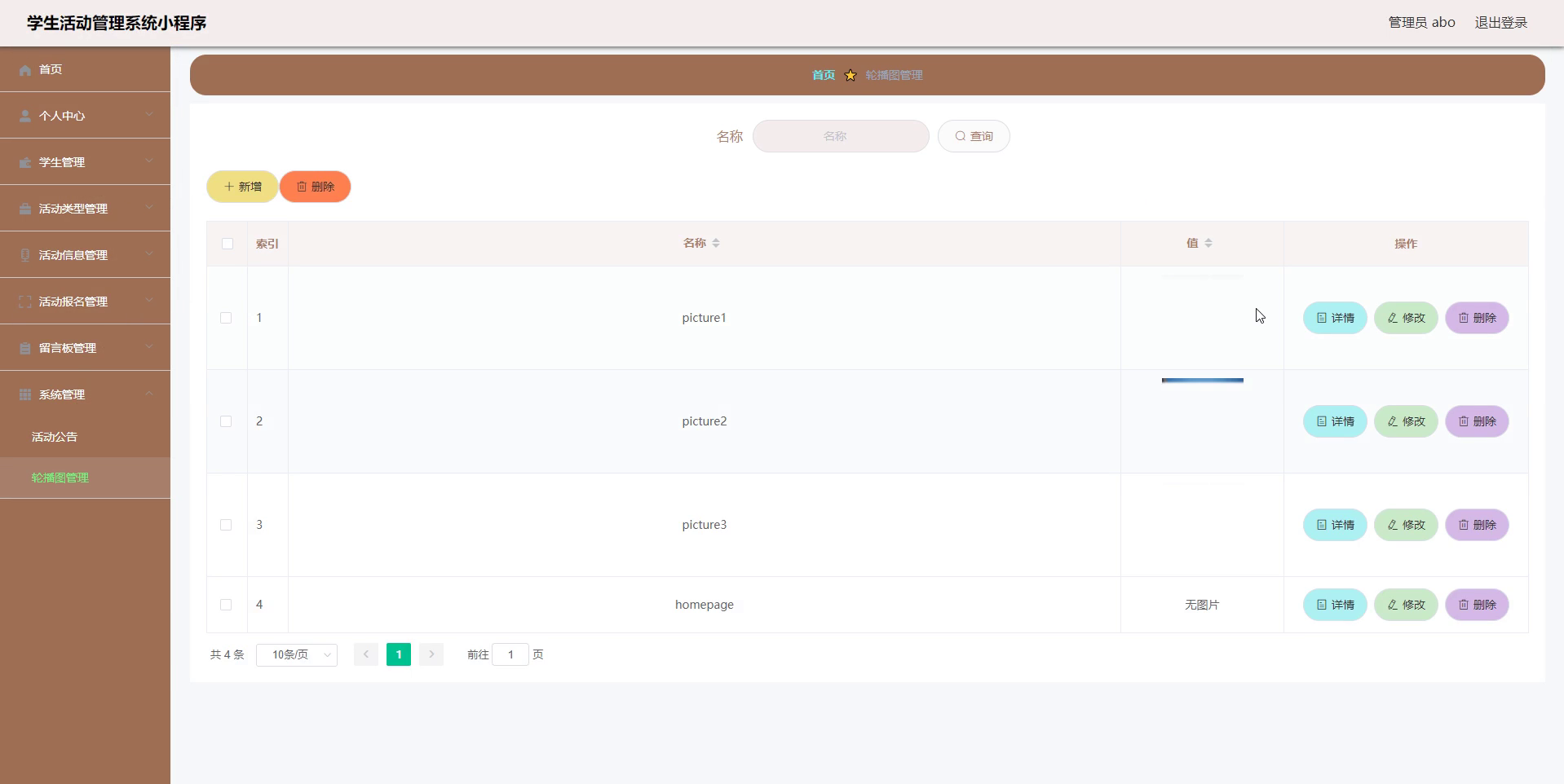Viewport: 1564px width, 784px height.
Task: Click the 共 4 条 total count text
Action: (228, 654)
